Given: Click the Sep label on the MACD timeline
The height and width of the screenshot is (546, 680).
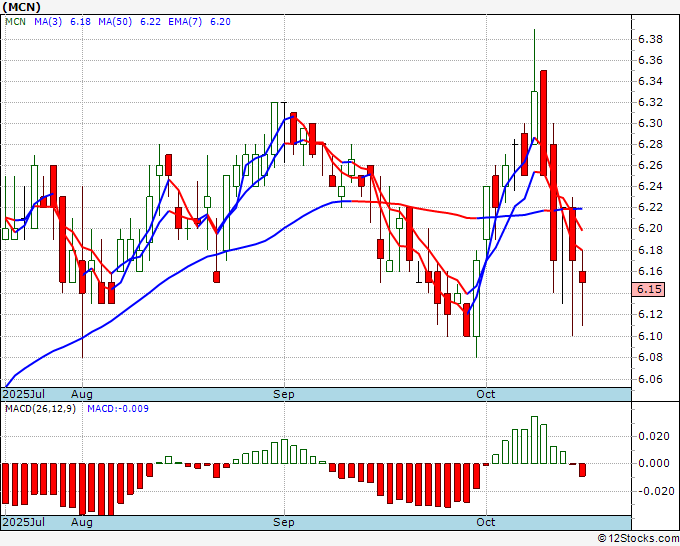Looking at the screenshot, I should 284,522.
